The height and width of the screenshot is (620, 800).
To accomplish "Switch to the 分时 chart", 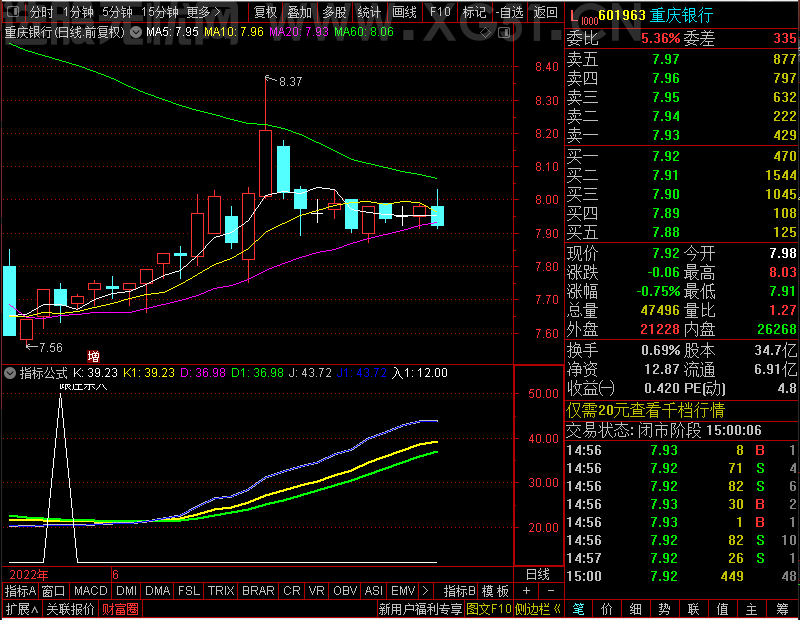I will click(41, 12).
